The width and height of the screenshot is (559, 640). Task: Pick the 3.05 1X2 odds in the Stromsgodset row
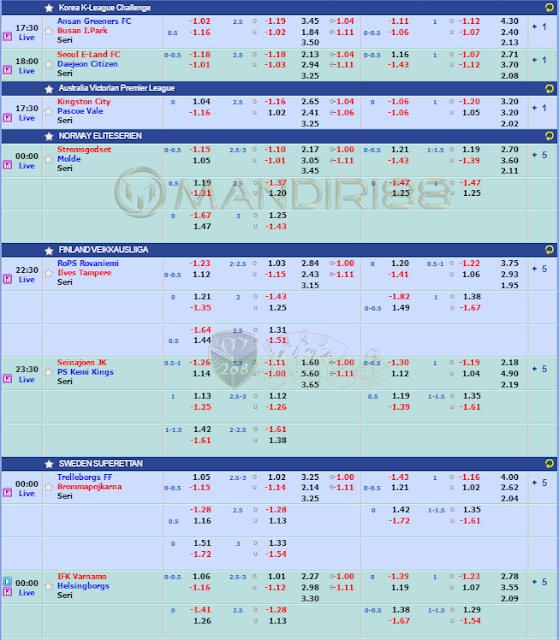310,160
